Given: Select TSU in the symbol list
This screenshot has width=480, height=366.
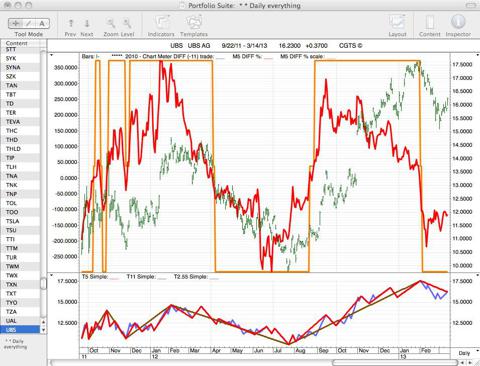Looking at the screenshot, I should point(20,230).
